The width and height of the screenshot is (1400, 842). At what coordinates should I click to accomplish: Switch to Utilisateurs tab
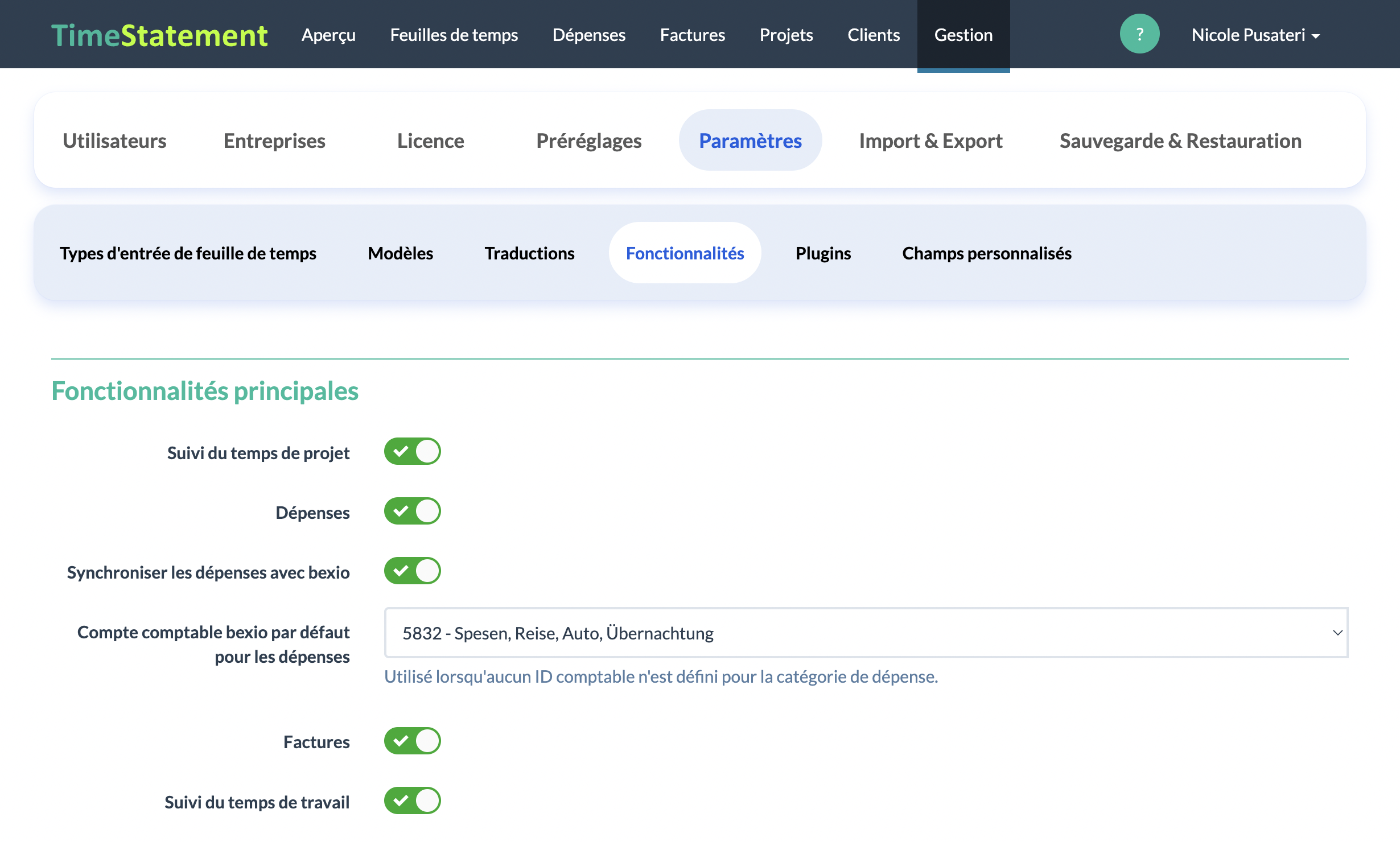(x=114, y=141)
